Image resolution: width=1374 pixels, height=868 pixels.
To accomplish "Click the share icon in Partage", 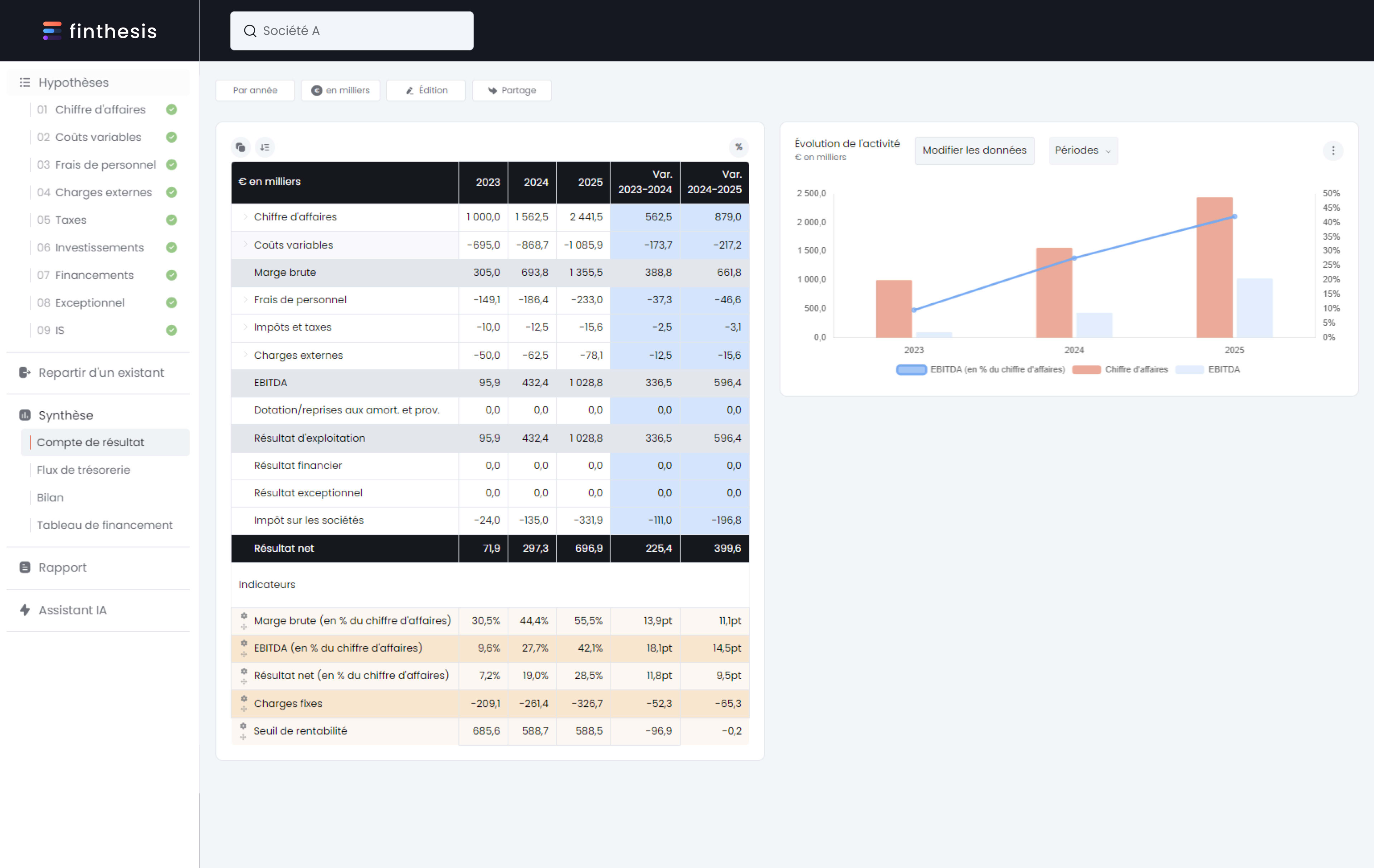I will tap(492, 90).
